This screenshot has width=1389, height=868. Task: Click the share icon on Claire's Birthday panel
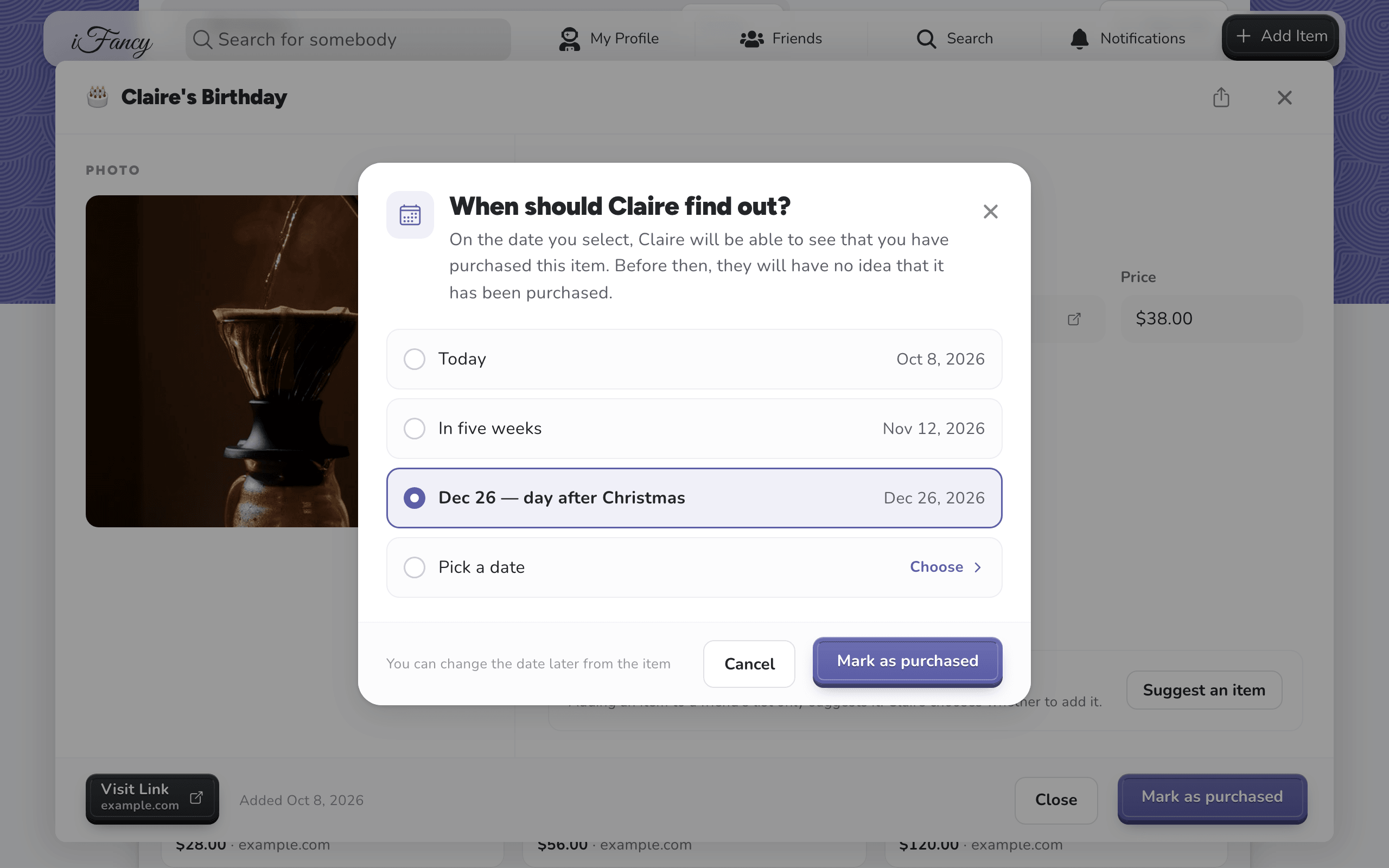1221,97
